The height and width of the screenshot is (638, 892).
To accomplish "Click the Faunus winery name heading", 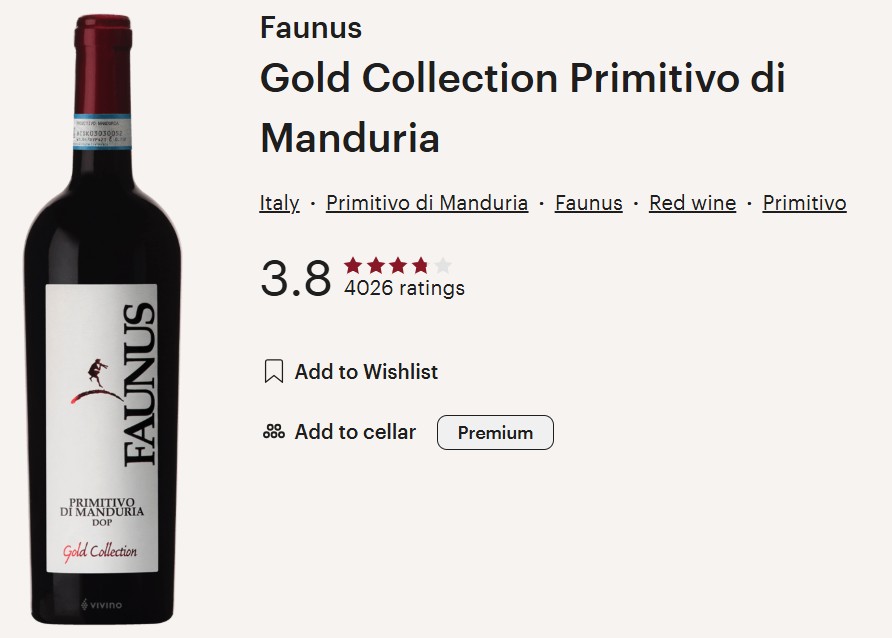I will tap(311, 28).
